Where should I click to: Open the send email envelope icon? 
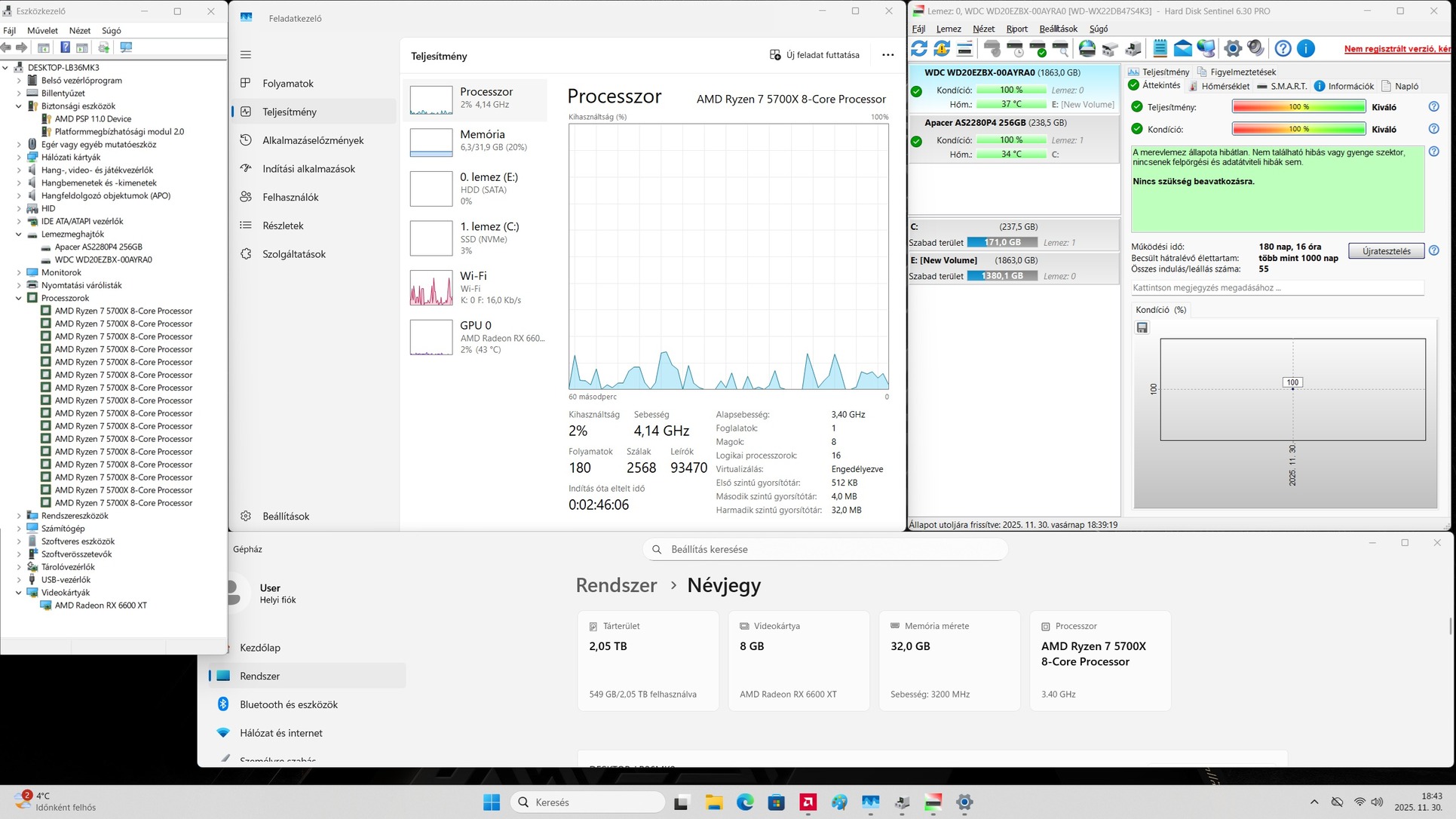pyautogui.click(x=1182, y=49)
